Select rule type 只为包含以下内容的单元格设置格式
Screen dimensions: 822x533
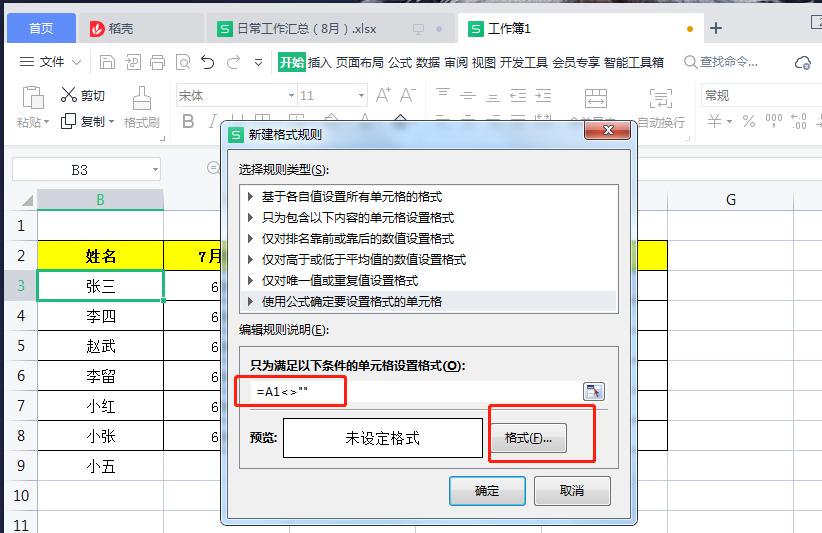pos(428,217)
